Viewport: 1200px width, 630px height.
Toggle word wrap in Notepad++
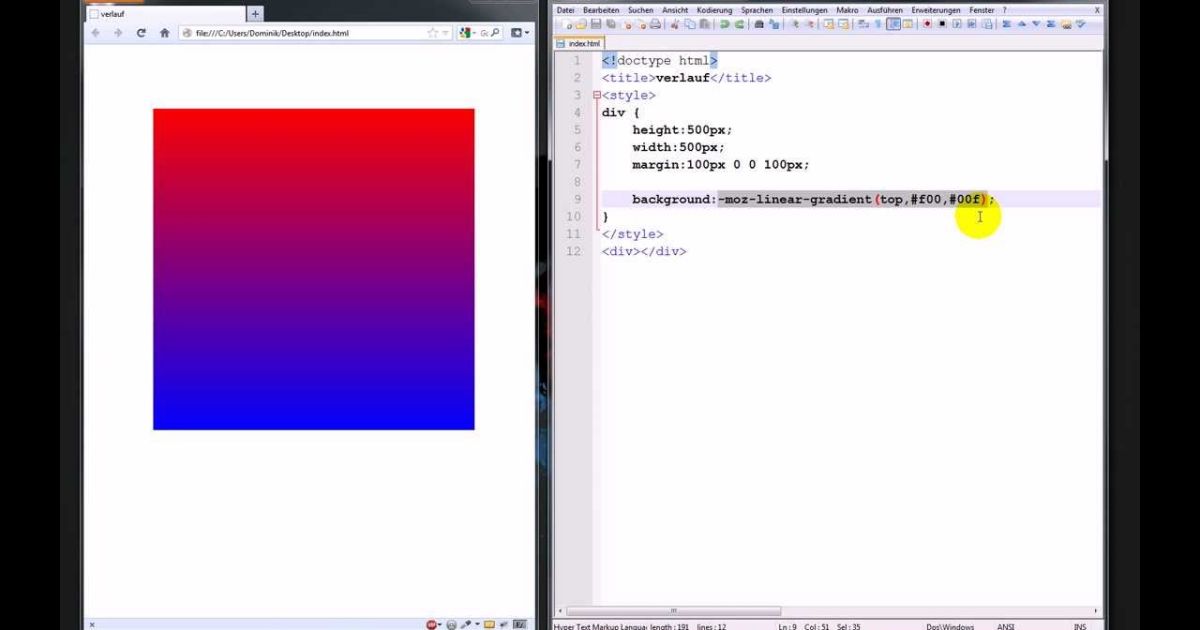pos(862,23)
